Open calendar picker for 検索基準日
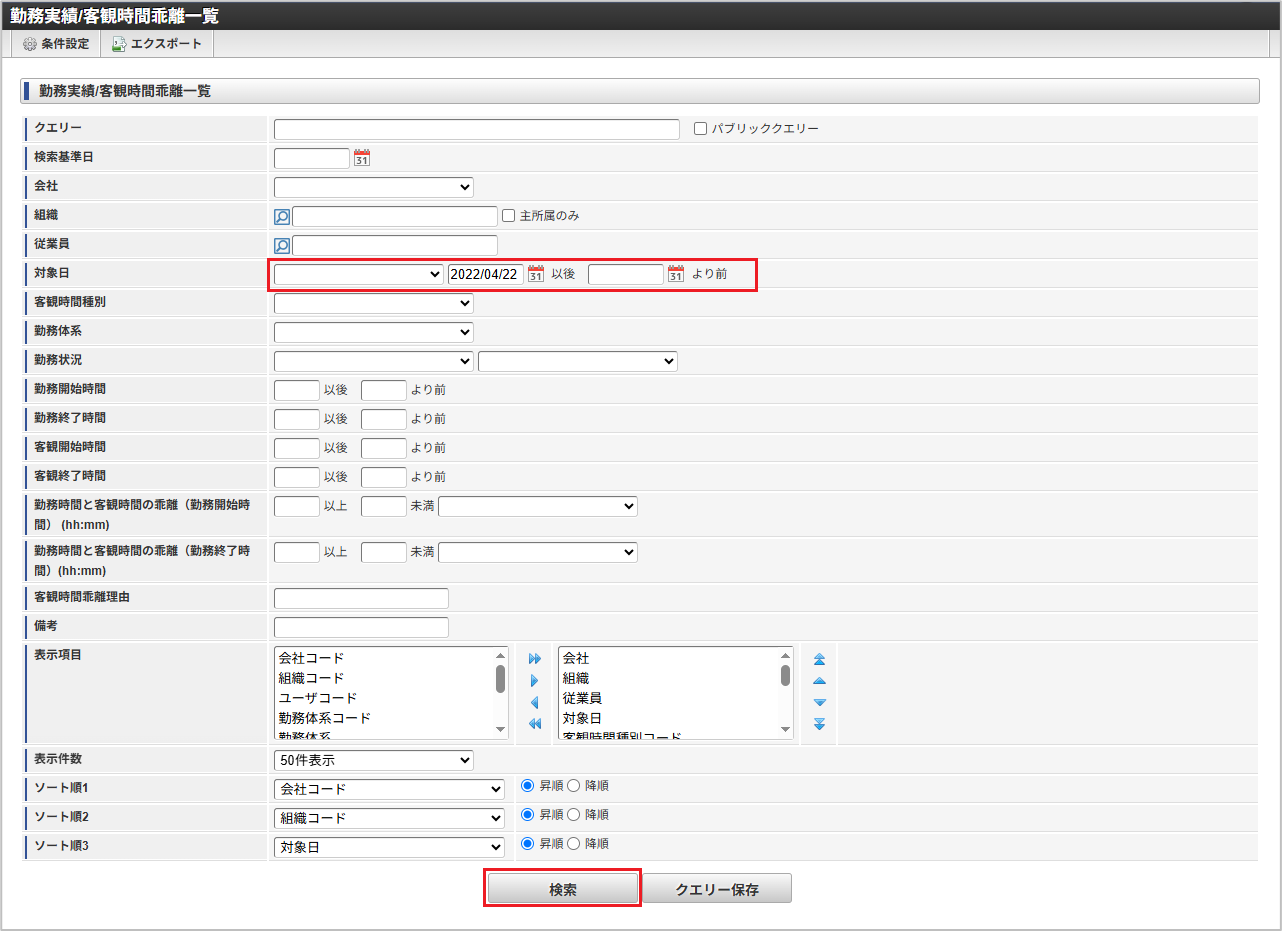 tap(362, 158)
